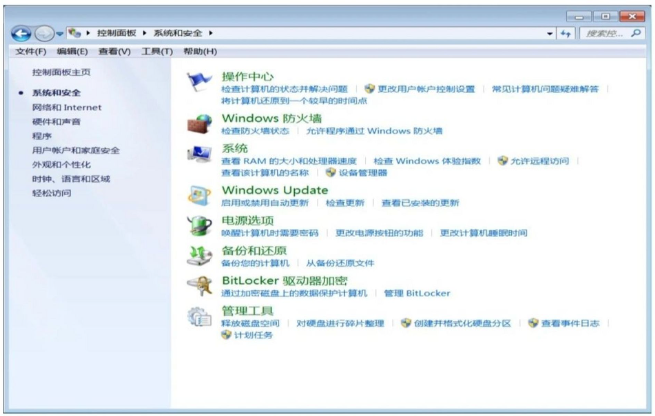This screenshot has width=655, height=416.
Task: Open the 操作中心 heading link
Action: click(248, 76)
